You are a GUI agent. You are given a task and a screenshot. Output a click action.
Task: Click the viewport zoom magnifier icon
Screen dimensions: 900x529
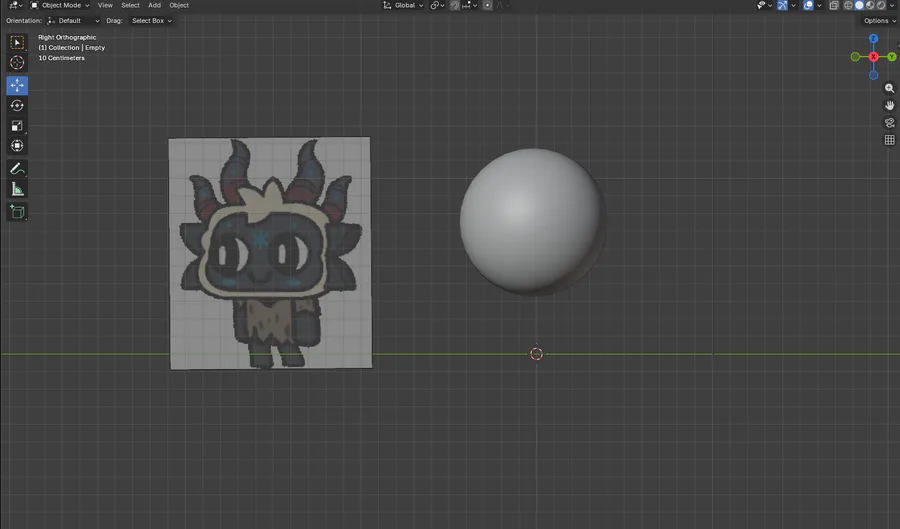889,88
